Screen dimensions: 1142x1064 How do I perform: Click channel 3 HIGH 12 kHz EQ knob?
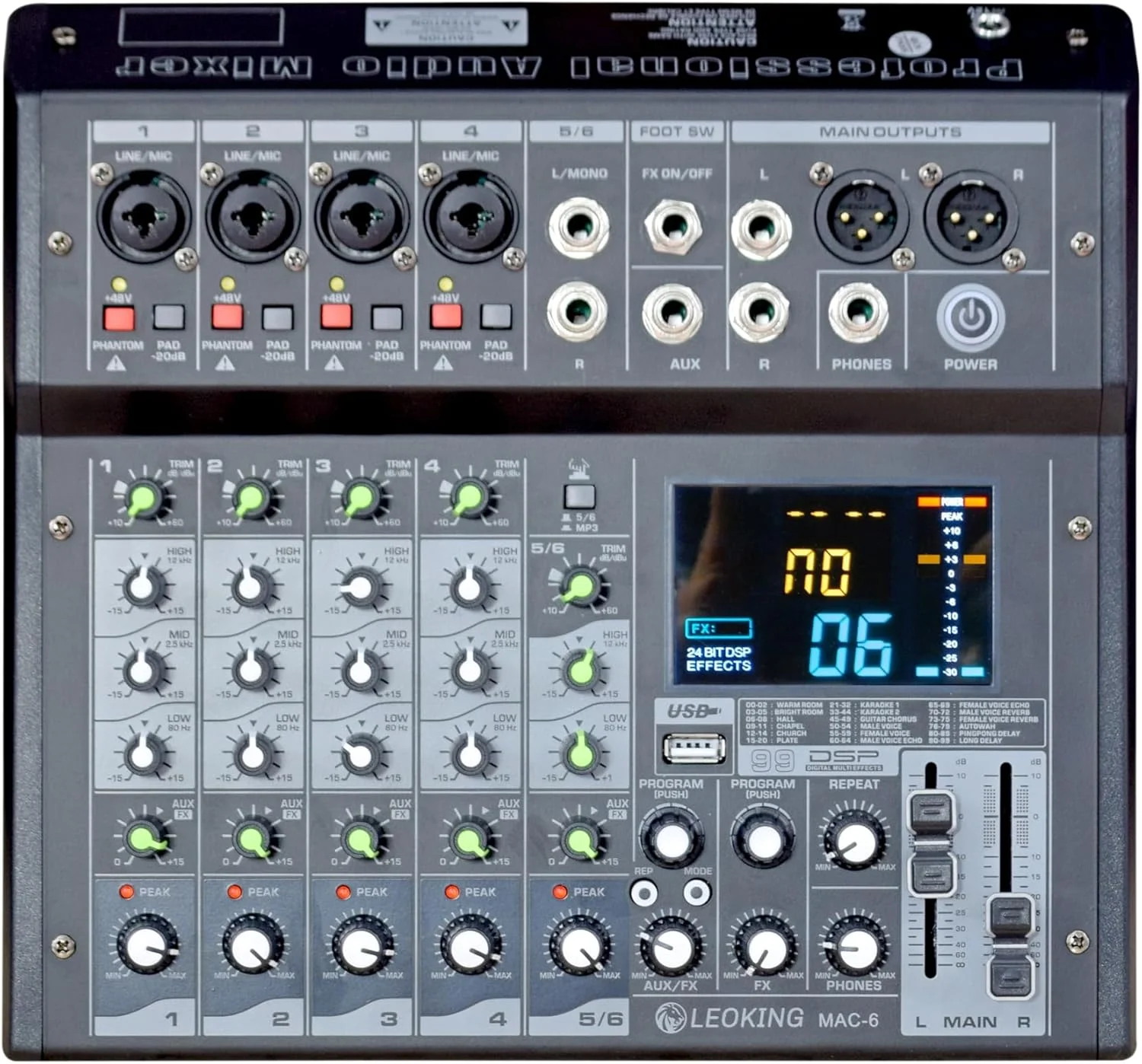pos(361,587)
